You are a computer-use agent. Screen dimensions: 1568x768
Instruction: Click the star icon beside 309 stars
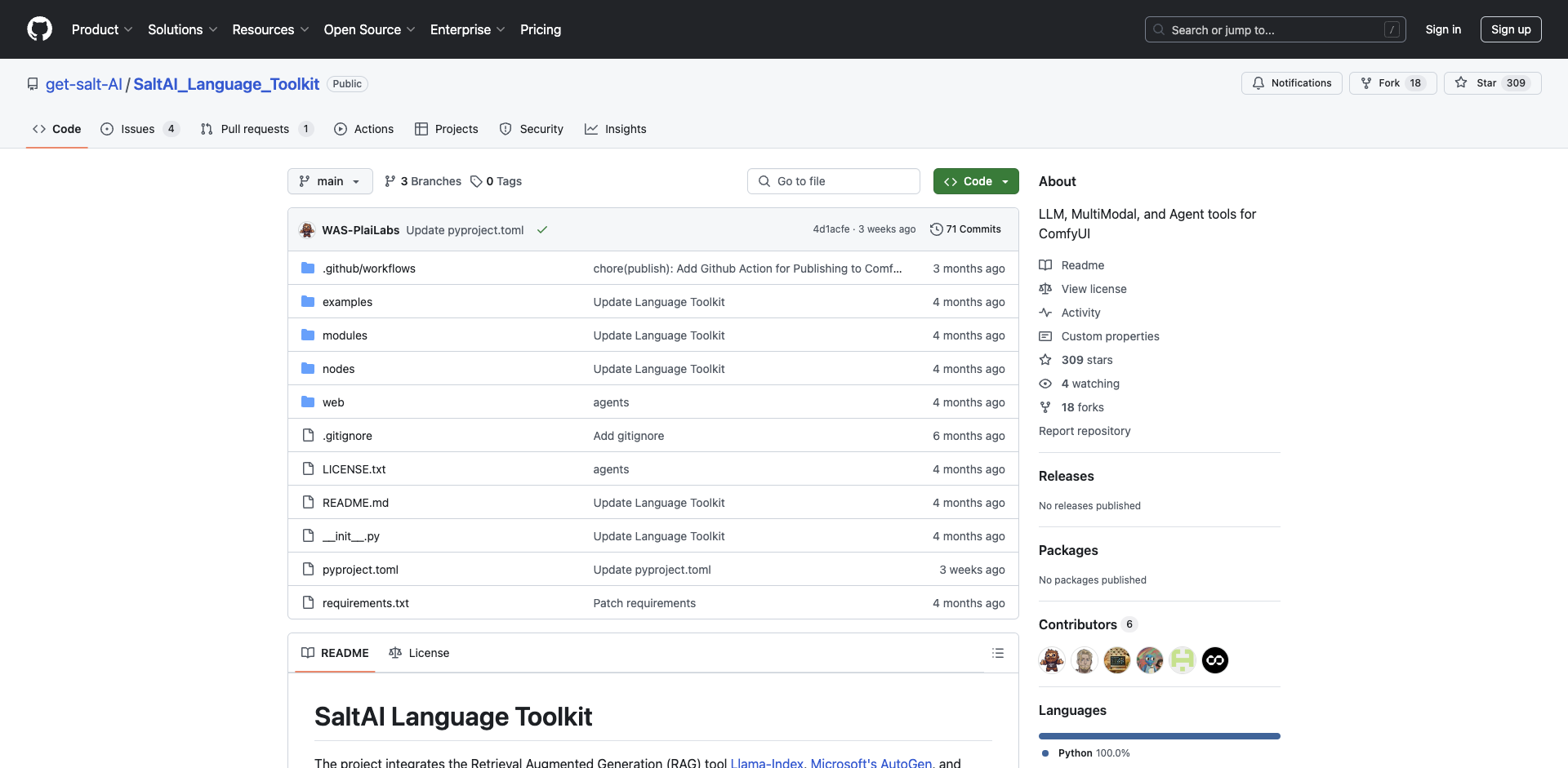(1045, 360)
